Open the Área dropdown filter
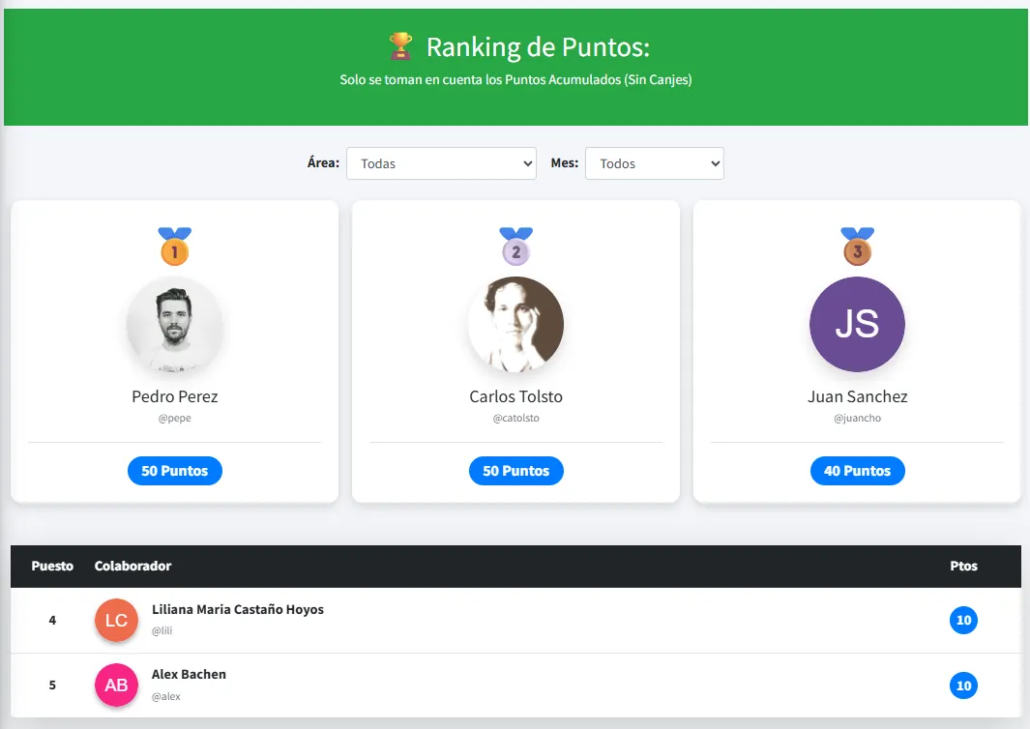Image resolution: width=1030 pixels, height=729 pixels. [441, 164]
